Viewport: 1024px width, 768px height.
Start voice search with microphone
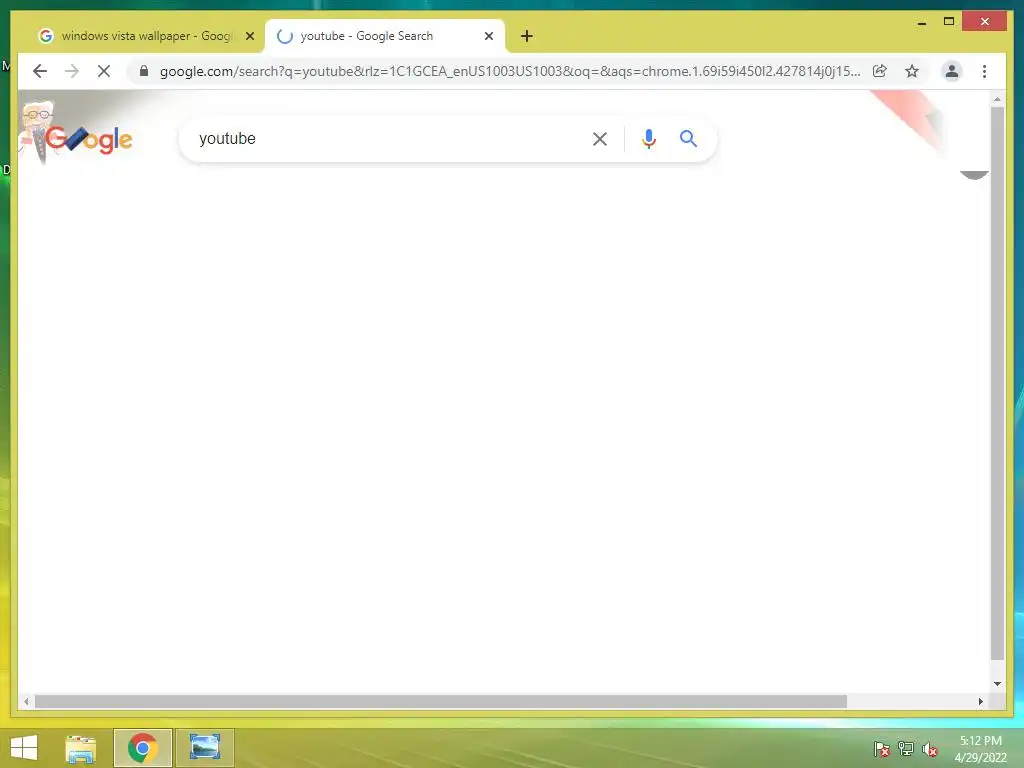coord(648,138)
